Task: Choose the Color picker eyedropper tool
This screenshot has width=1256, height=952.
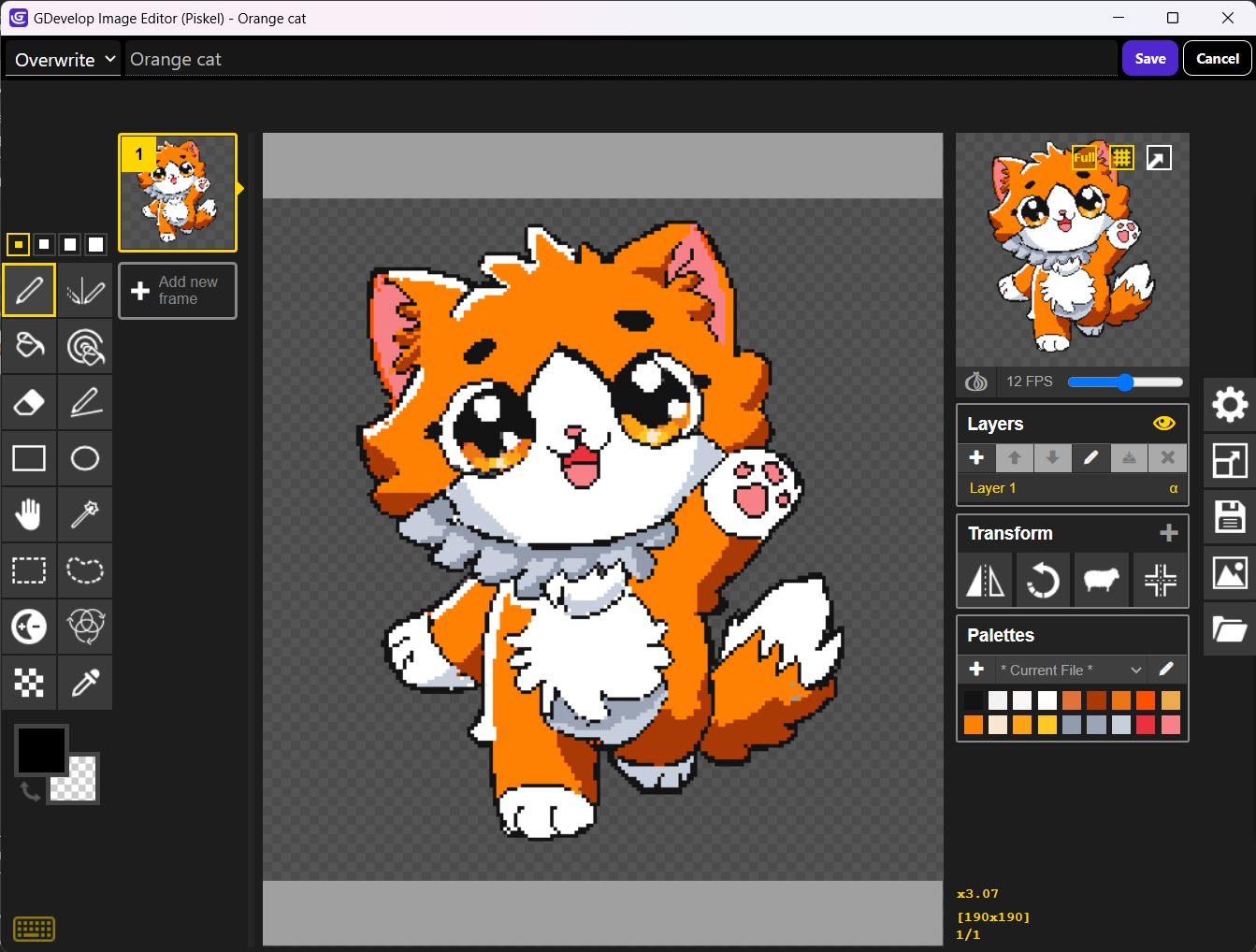Action: tap(85, 683)
